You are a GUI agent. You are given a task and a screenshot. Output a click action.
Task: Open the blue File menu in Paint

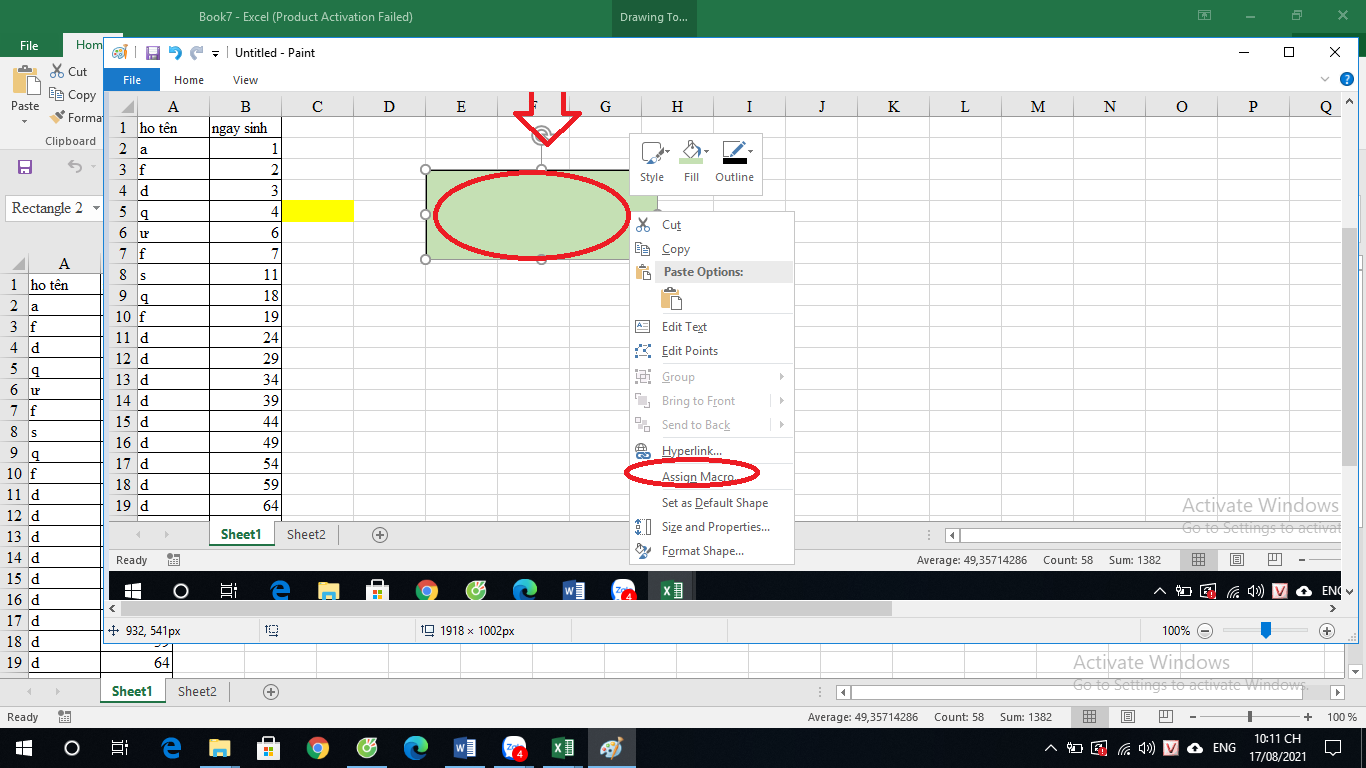[132, 80]
